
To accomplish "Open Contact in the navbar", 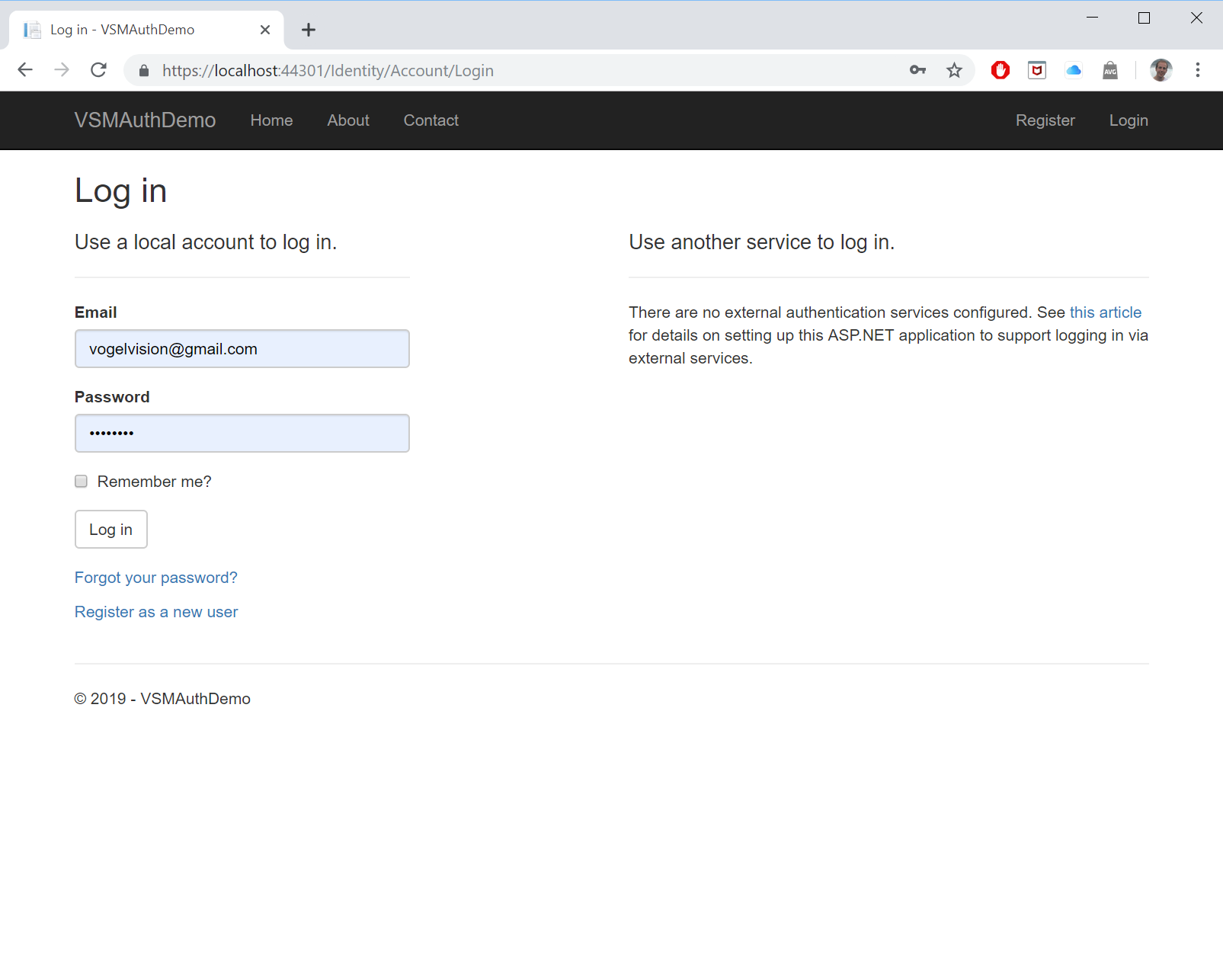I will click(x=431, y=120).
